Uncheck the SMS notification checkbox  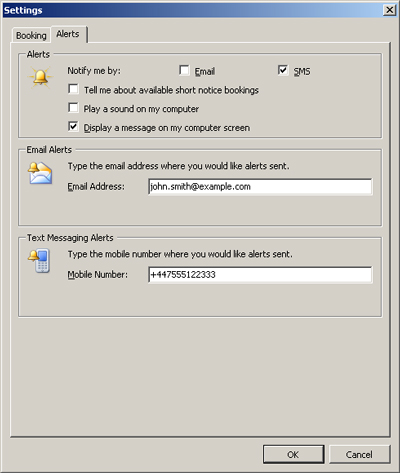(283, 70)
